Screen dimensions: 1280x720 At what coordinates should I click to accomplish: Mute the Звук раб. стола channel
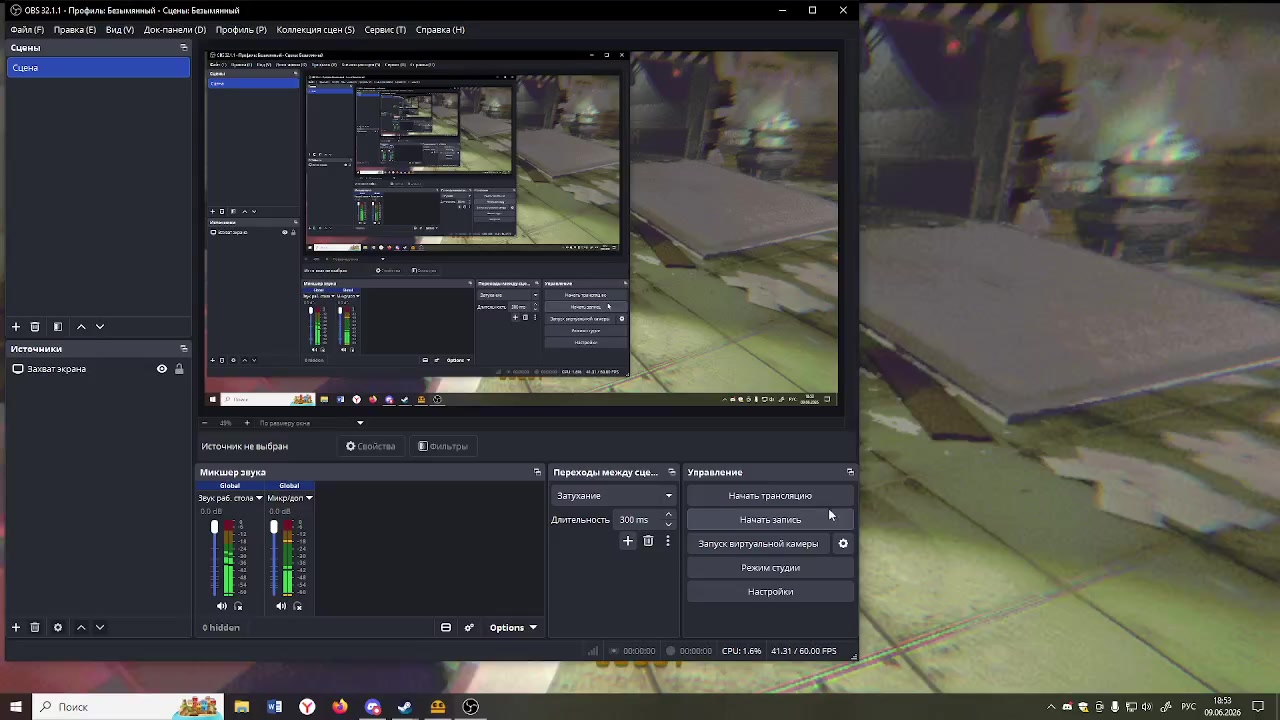(222, 606)
